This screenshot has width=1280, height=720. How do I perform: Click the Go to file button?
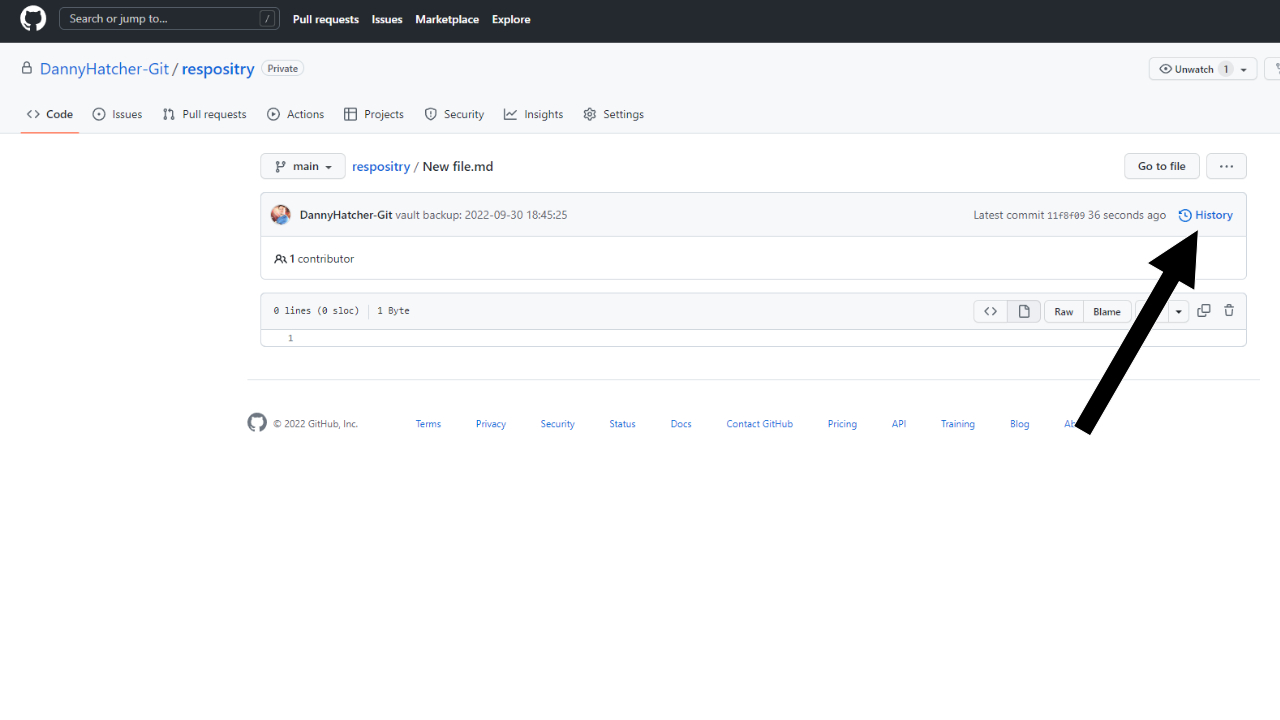pos(1161,166)
